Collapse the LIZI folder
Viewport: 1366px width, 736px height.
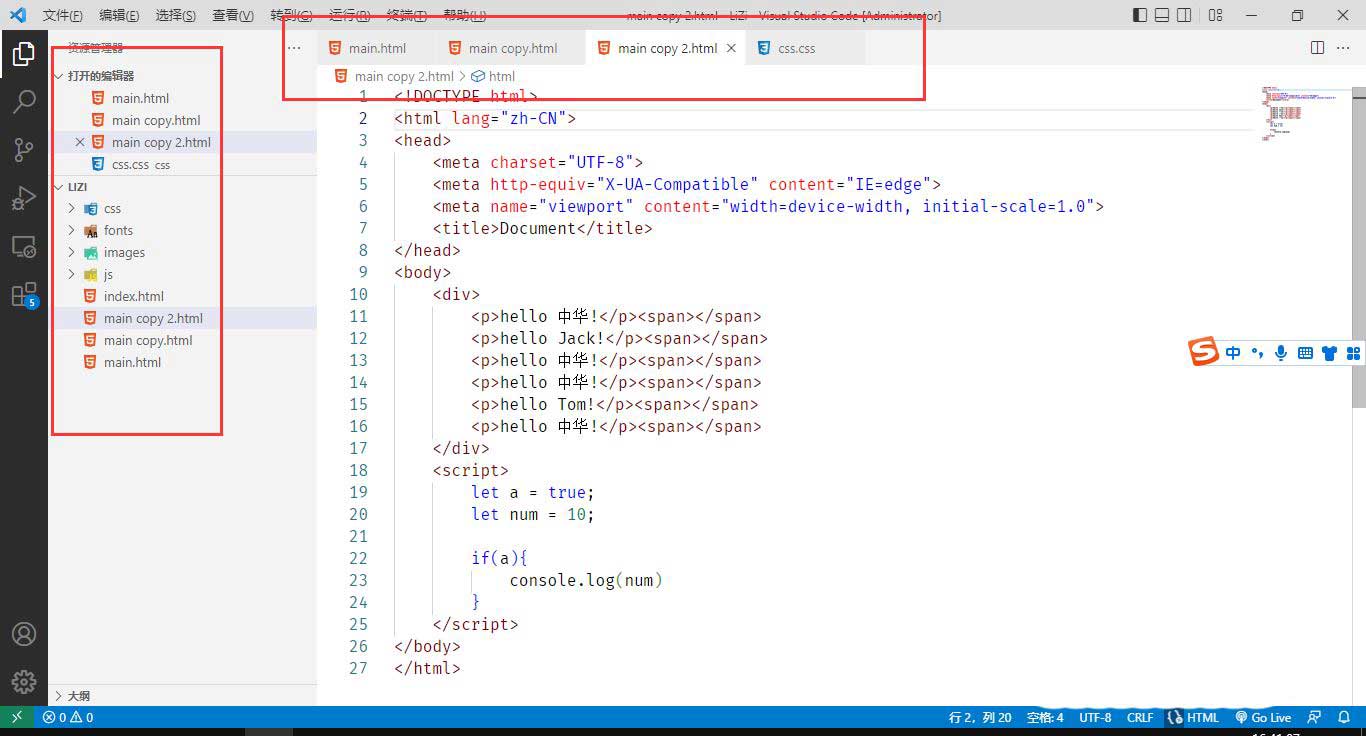(x=57, y=186)
